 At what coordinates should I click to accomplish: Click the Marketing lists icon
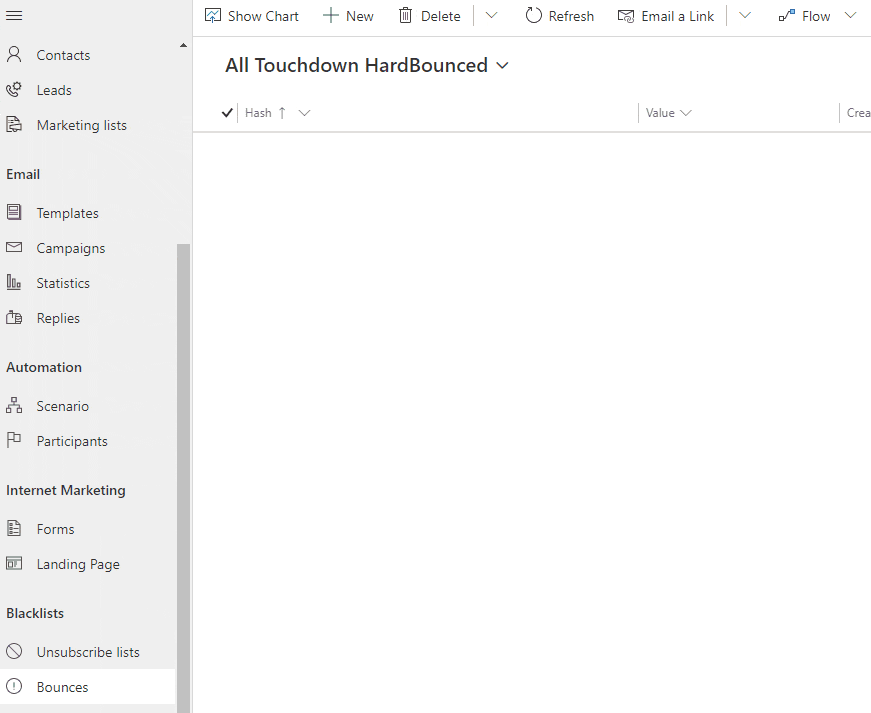[15, 124]
